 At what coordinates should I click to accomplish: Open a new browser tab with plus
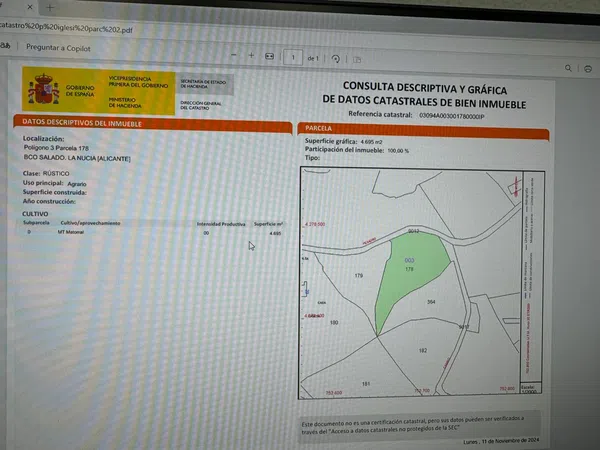pos(50,6)
